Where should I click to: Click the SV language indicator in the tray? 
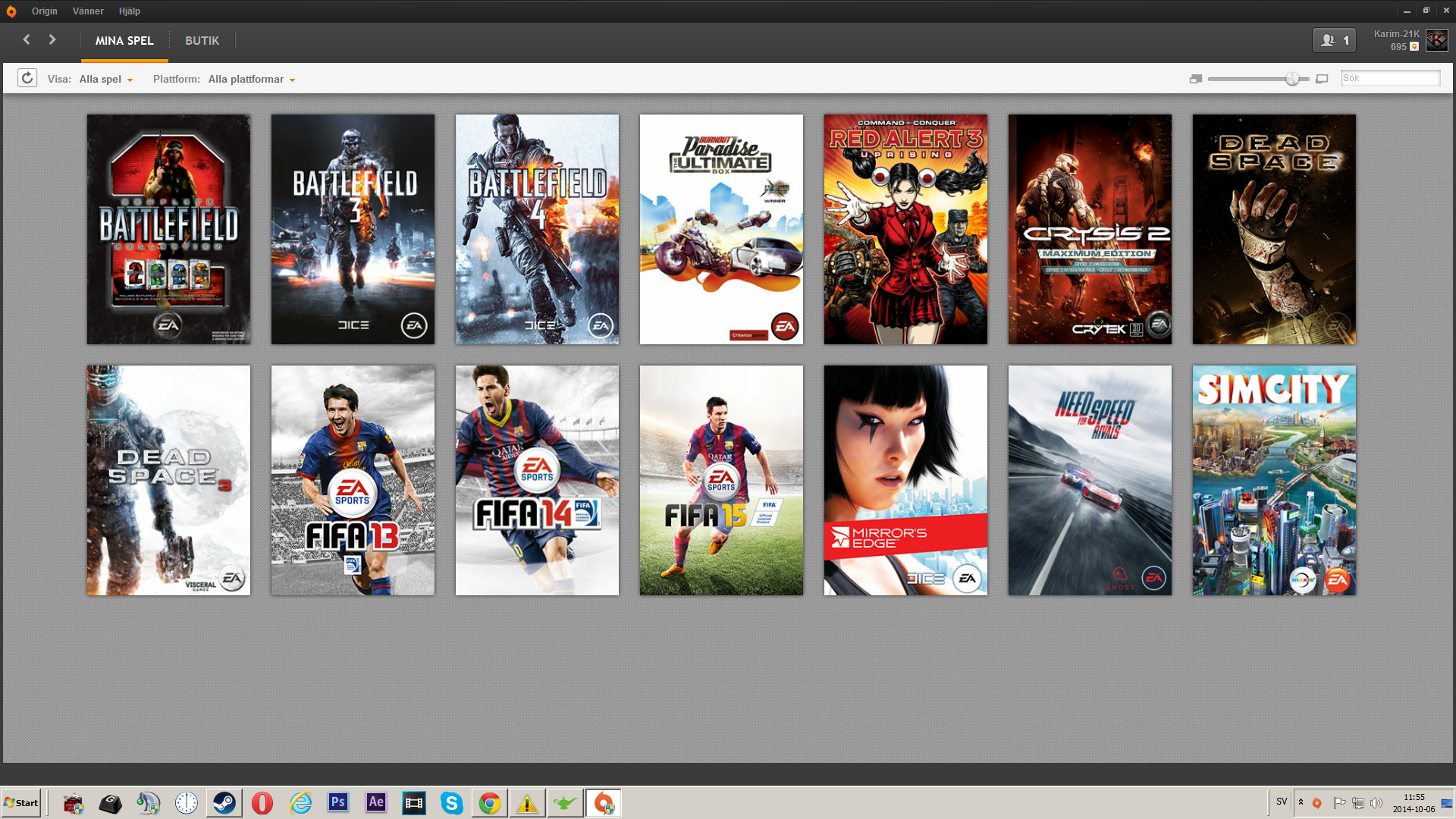(x=1282, y=802)
